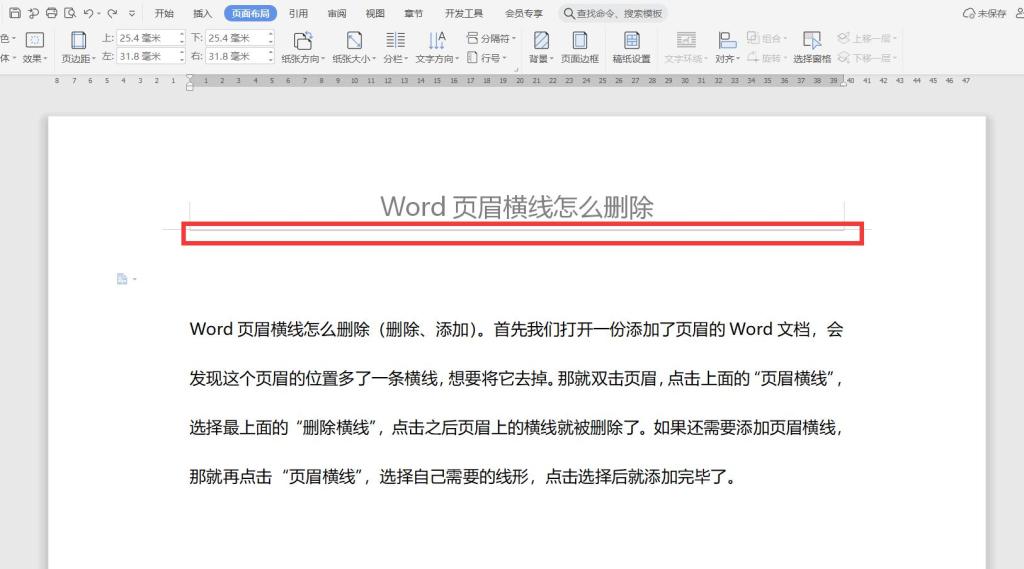Screen dimensions: 1024x569
Task: Open the 选择窗格 selection pane
Action: tap(812, 46)
